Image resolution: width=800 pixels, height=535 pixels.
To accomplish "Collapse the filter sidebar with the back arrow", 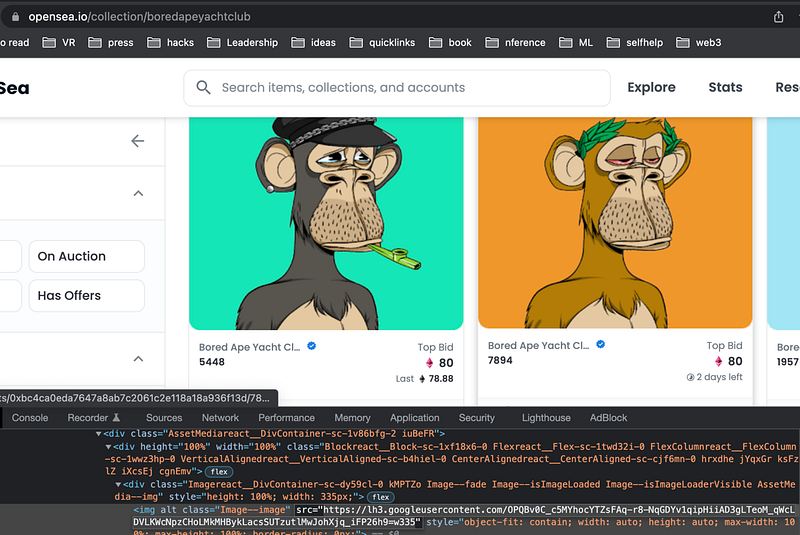I will pos(138,141).
